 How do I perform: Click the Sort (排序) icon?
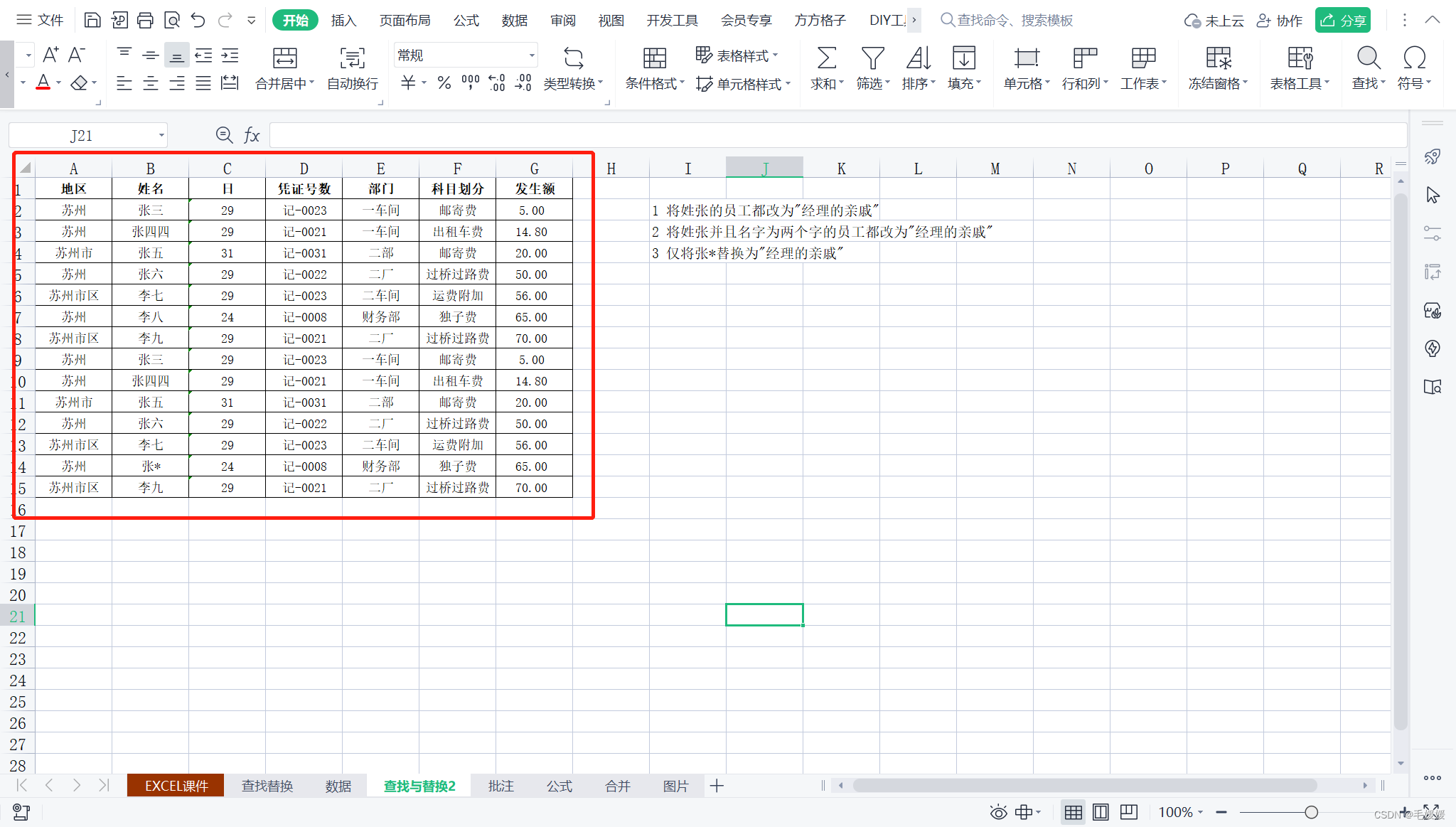(918, 58)
